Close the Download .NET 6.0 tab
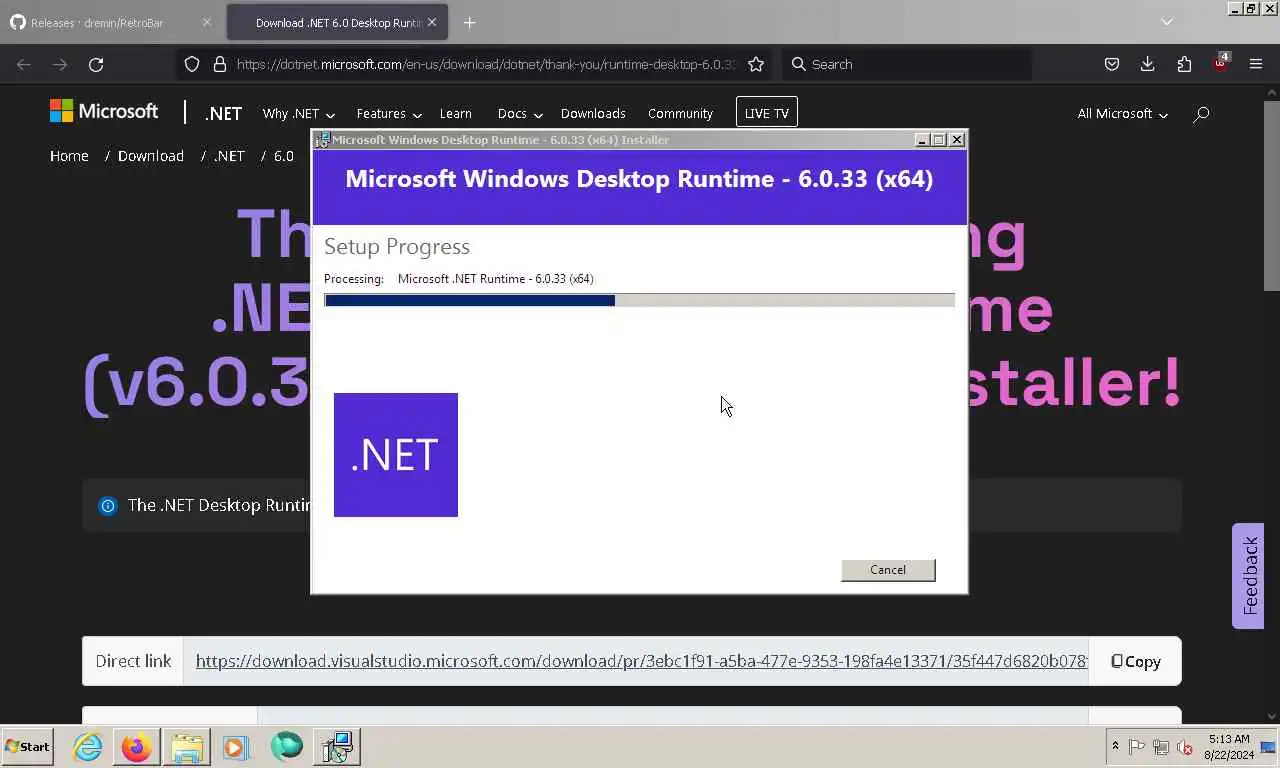The width and height of the screenshot is (1280, 768). 432,22
